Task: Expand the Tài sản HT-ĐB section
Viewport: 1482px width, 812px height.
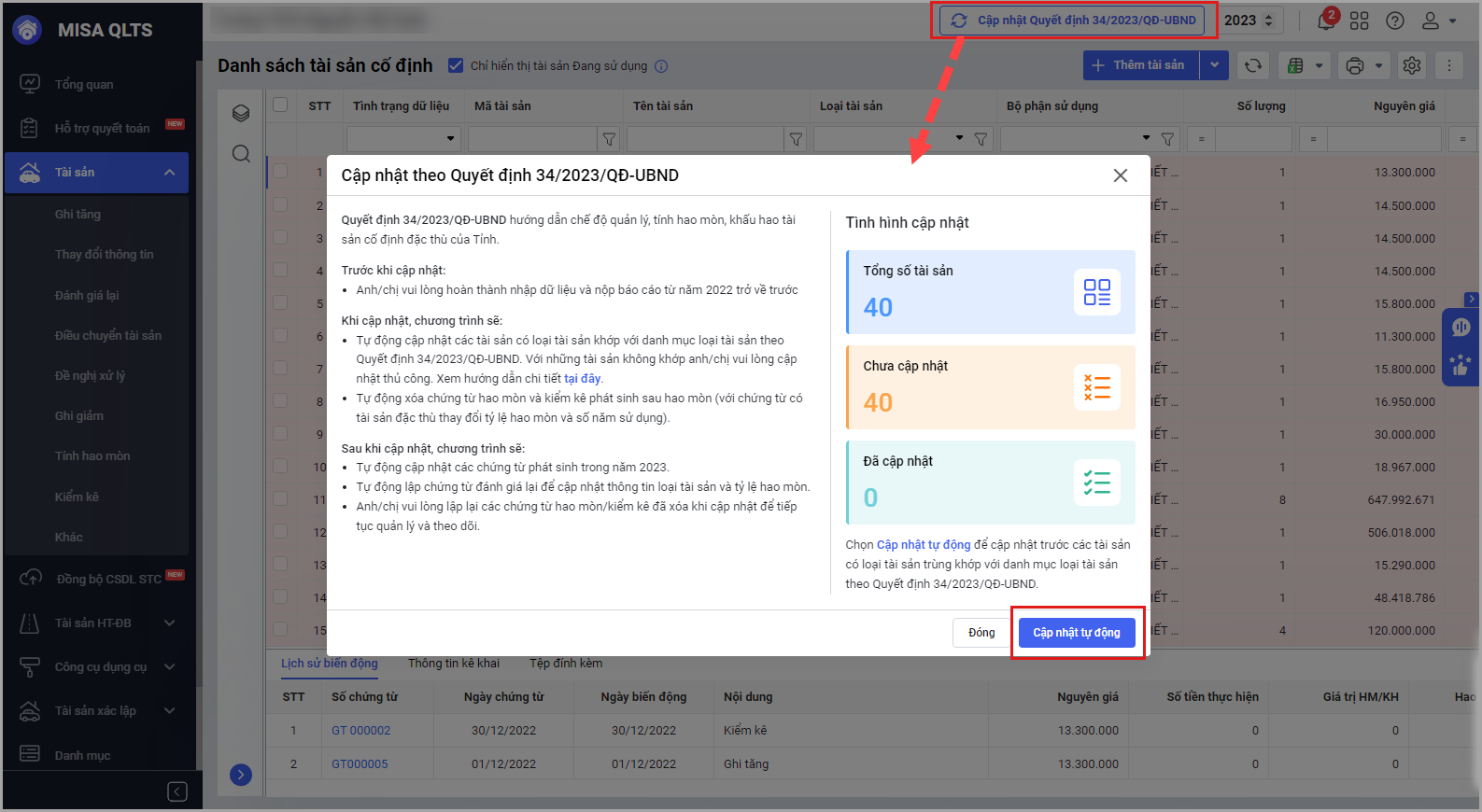Action: 169,623
